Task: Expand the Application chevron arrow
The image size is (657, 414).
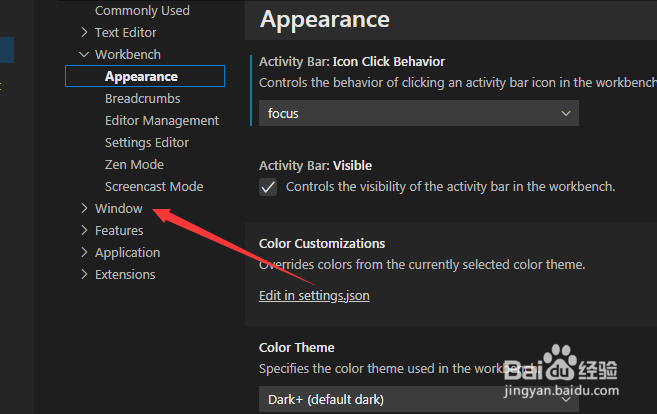Action: click(x=85, y=253)
